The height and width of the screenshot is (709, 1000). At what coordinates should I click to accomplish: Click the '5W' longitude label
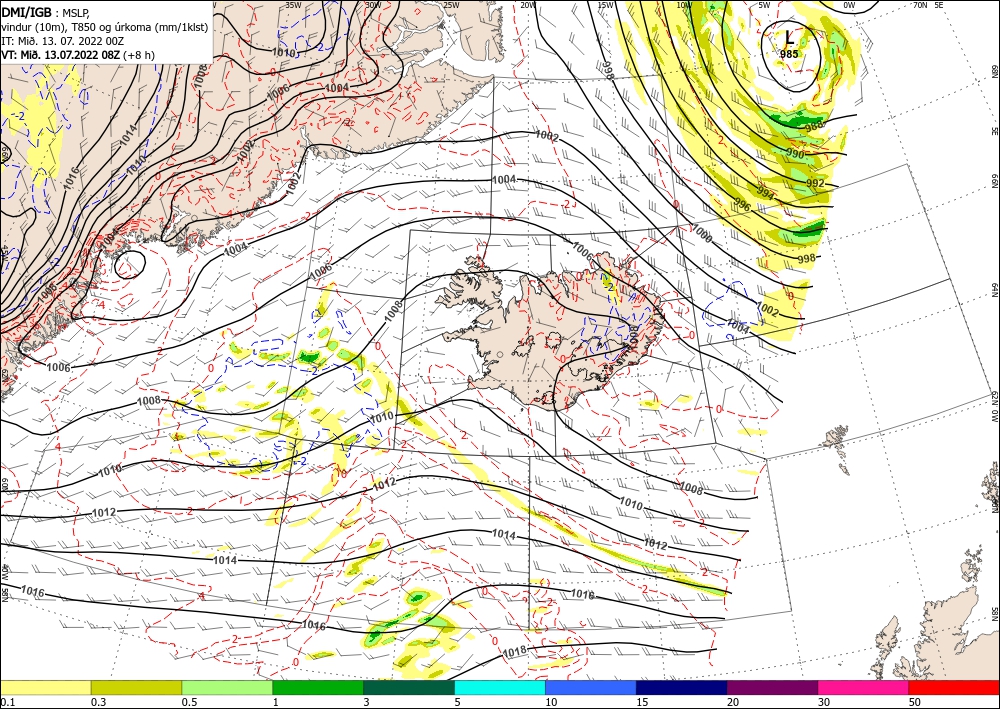point(765,5)
